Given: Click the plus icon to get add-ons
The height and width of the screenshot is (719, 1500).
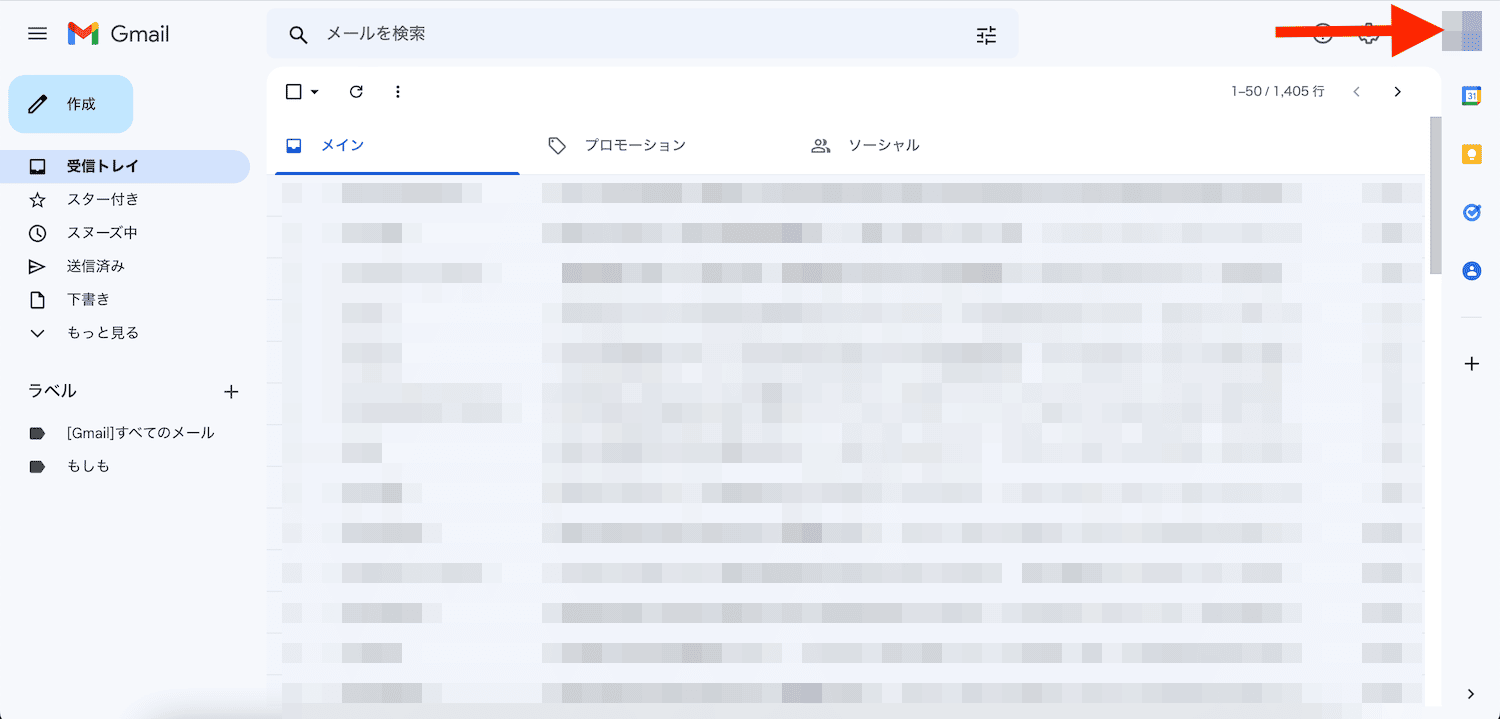Looking at the screenshot, I should tap(1471, 364).
